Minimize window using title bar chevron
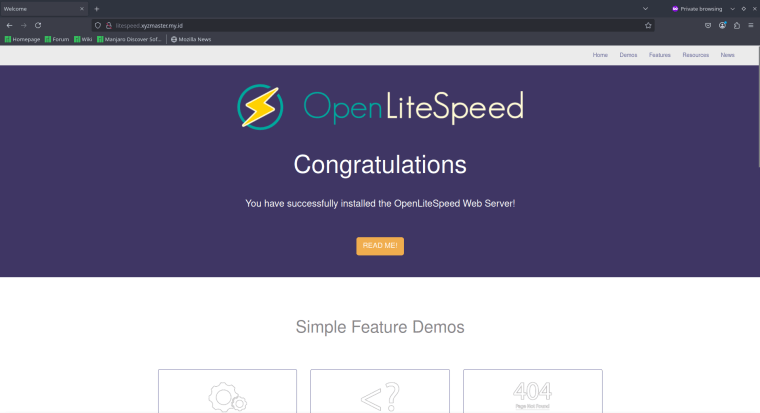Screen dimensions: 760x413 [732, 9]
